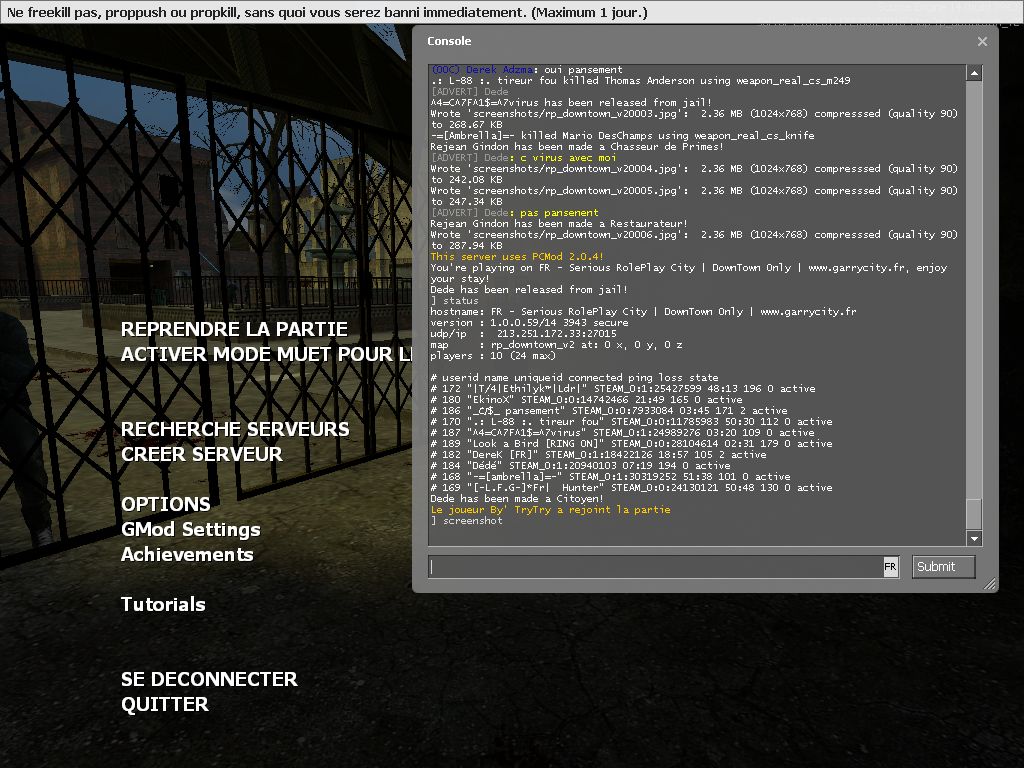The image size is (1024, 768).
Task: Open RECHERCHE SERVEURS
Action: (x=235, y=429)
